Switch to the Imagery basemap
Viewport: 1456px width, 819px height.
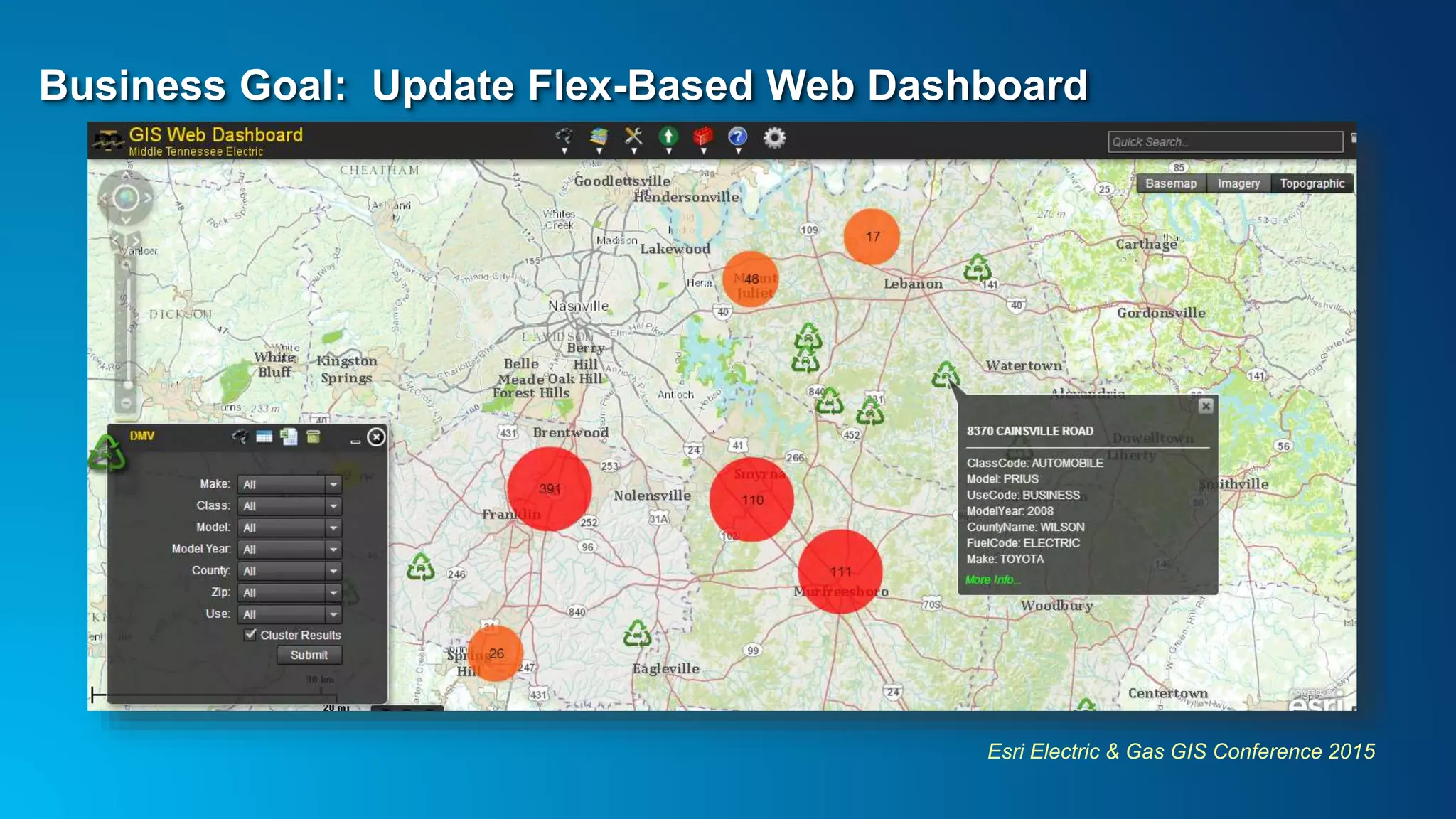pos(1238,183)
